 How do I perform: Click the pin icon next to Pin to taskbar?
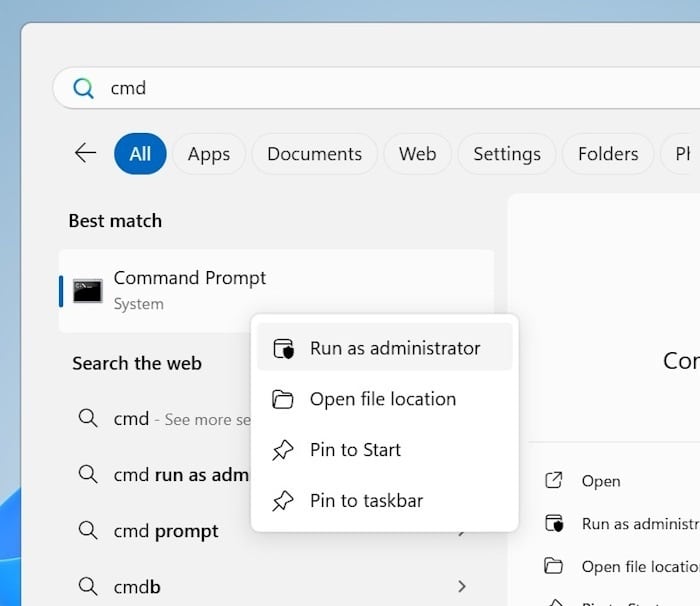pyautogui.click(x=283, y=501)
